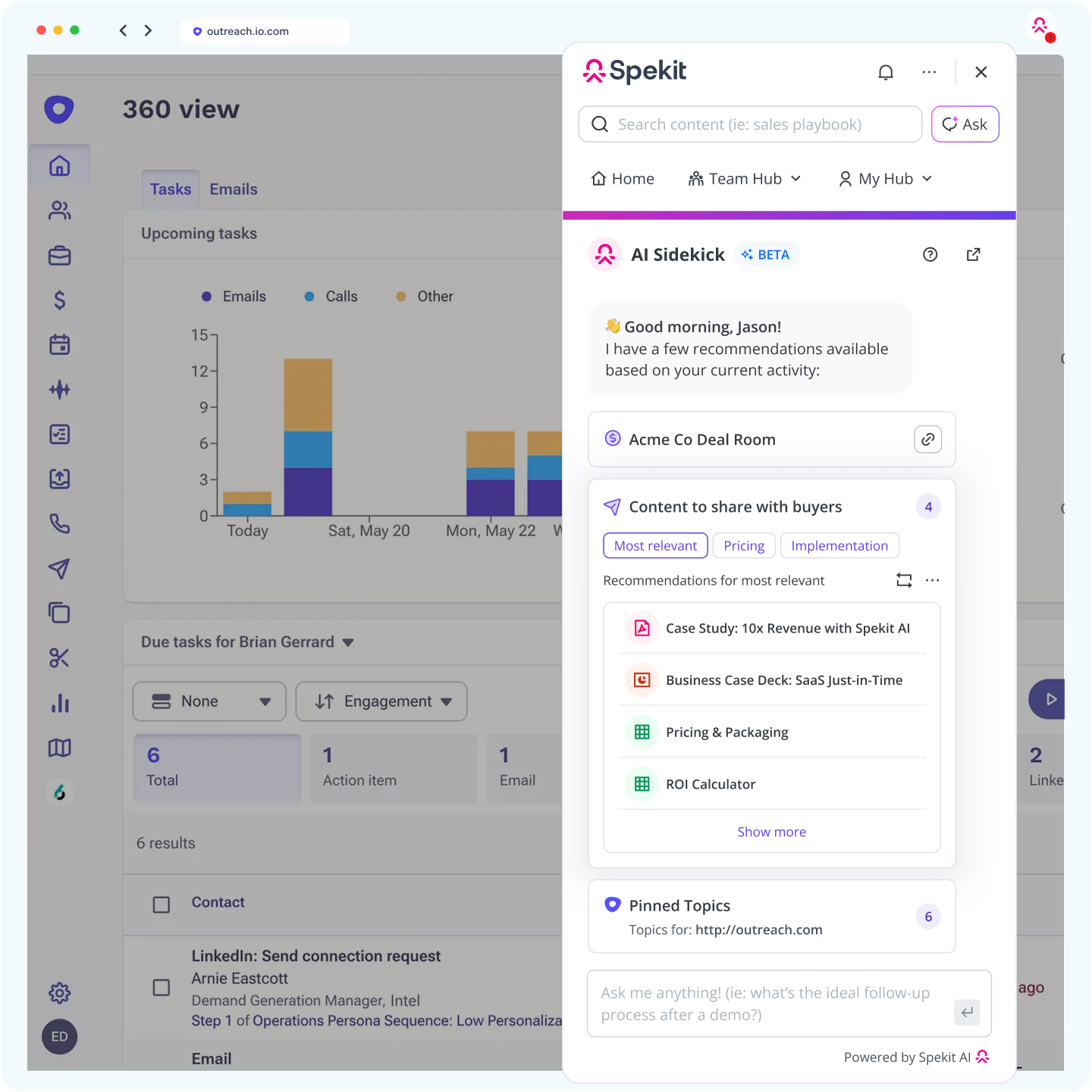1092x1092 pixels.
Task: Open the scissors snippets icon in sidebar
Action: (x=59, y=657)
